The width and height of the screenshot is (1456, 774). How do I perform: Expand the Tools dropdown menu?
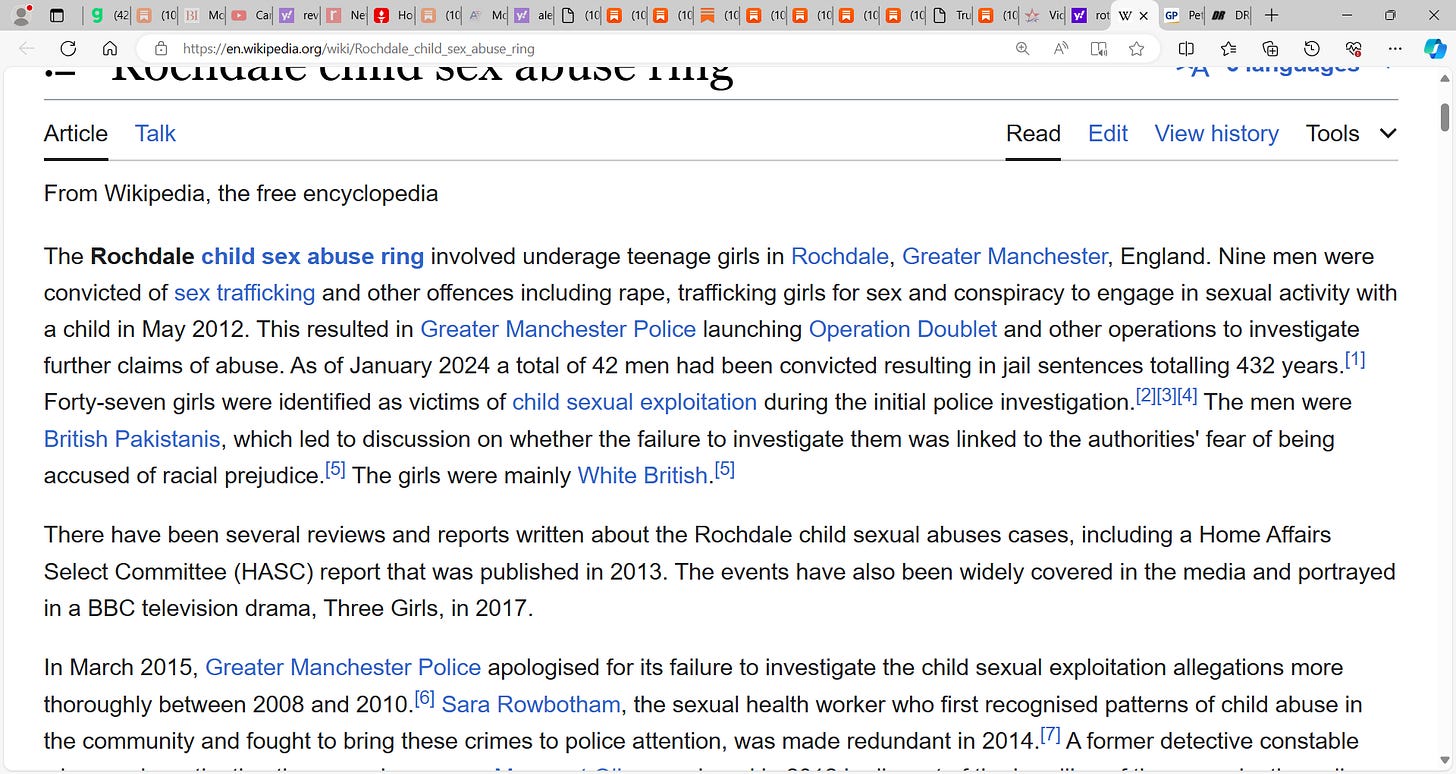(1352, 134)
